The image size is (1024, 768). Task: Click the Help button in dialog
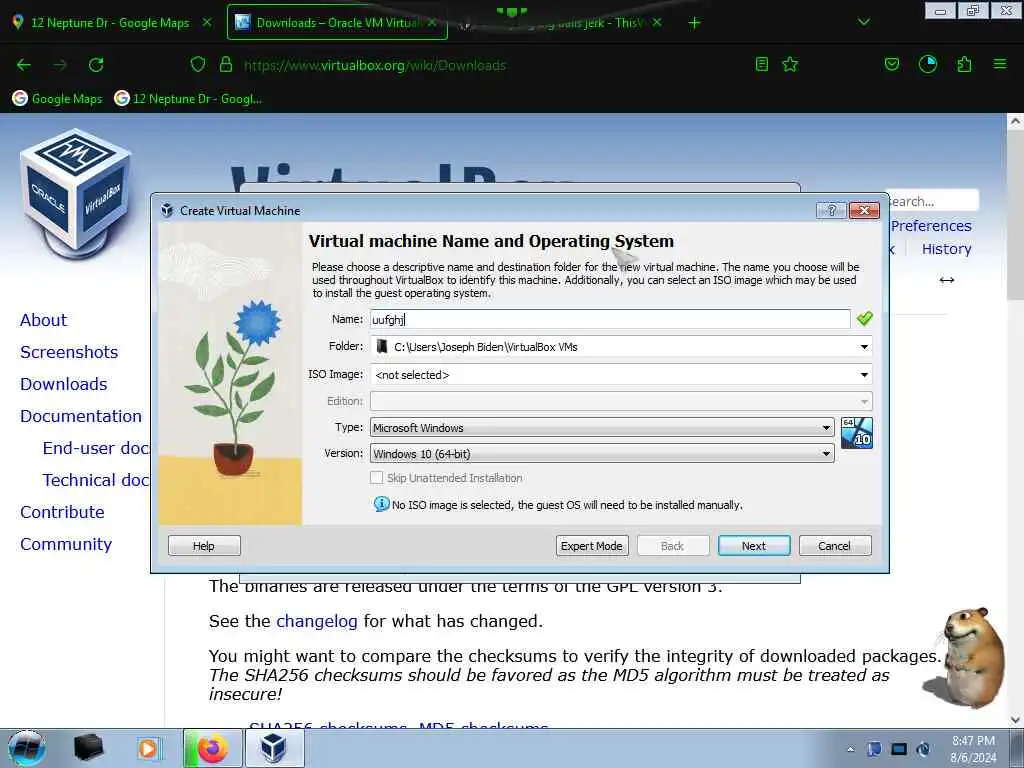[x=204, y=545]
